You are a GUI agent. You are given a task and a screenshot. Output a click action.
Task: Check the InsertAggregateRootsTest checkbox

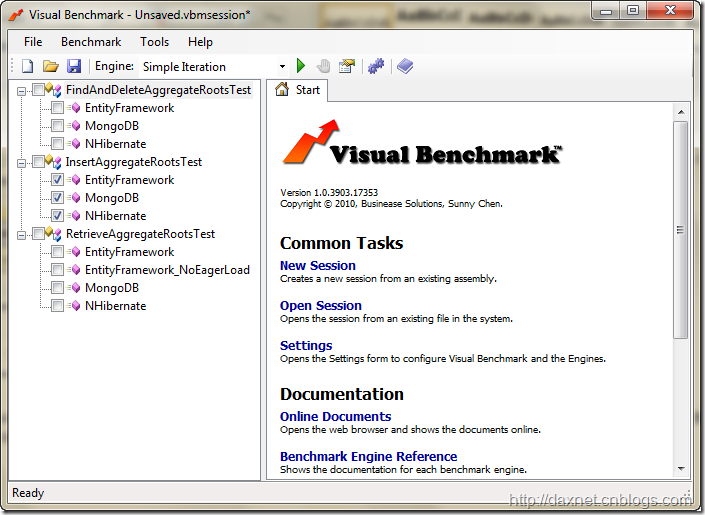click(38, 161)
